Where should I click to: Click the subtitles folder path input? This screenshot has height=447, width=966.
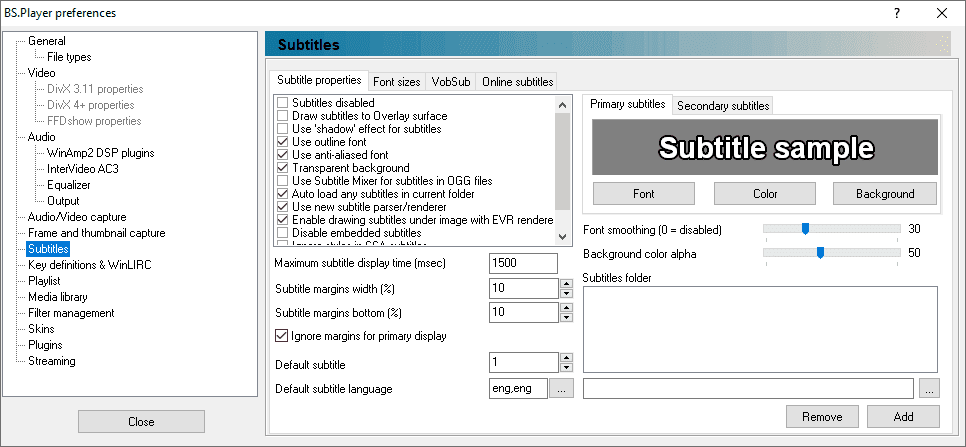click(x=749, y=389)
